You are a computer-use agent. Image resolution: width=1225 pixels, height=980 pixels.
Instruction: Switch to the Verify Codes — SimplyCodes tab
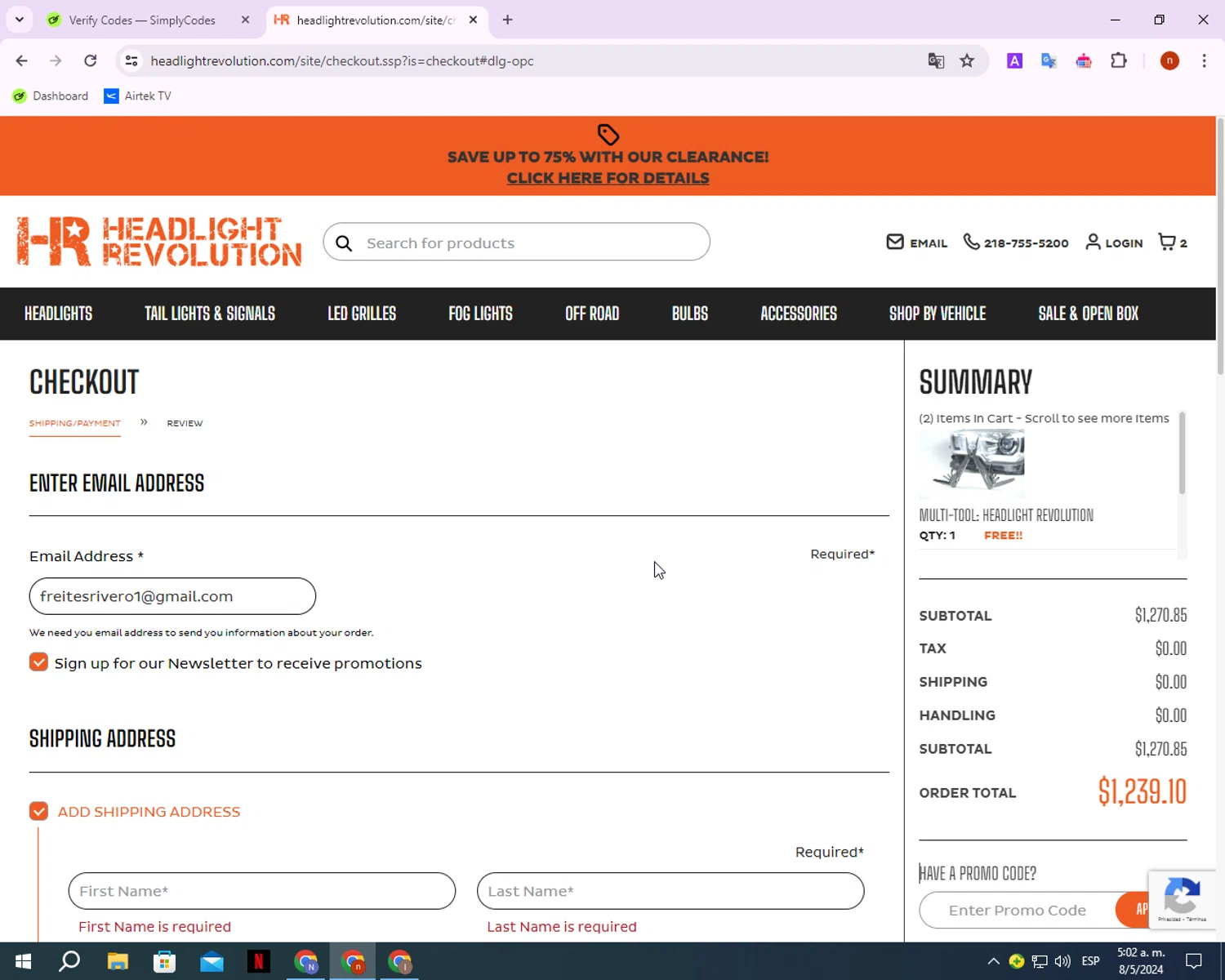coord(142,20)
